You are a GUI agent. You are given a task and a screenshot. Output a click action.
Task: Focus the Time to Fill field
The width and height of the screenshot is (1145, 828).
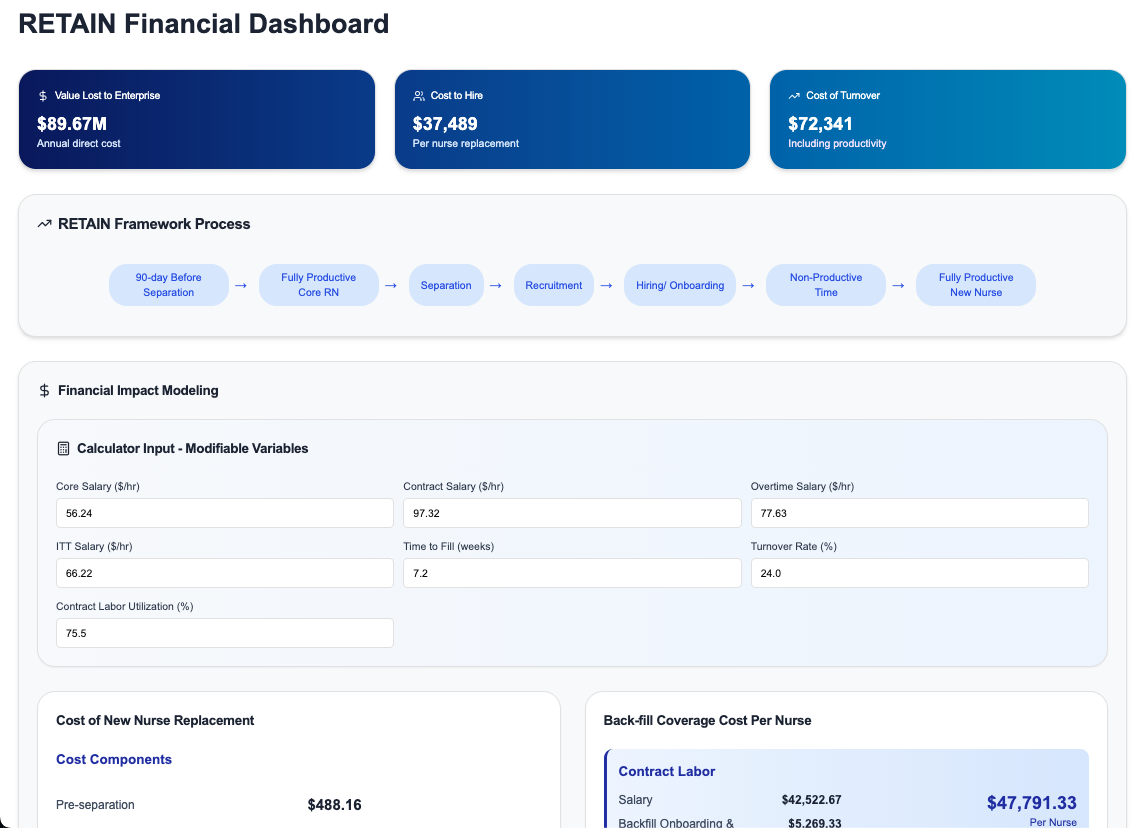coord(571,572)
